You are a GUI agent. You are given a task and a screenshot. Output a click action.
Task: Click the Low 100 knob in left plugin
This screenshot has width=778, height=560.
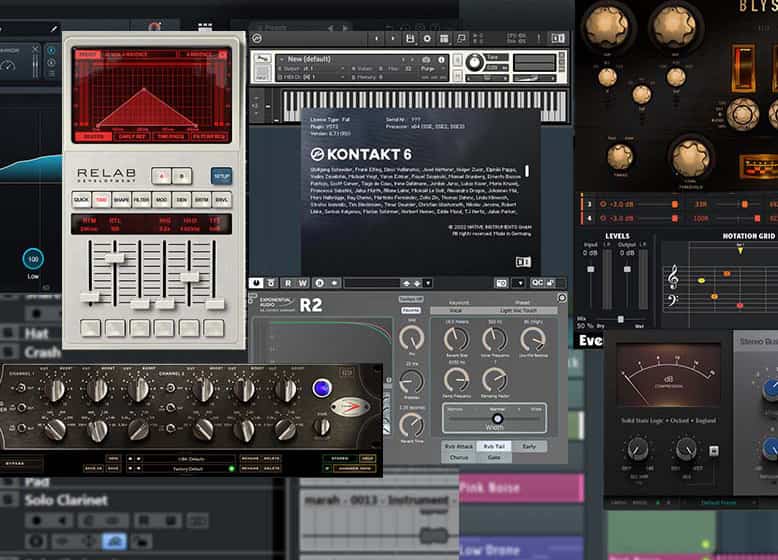coord(33,259)
